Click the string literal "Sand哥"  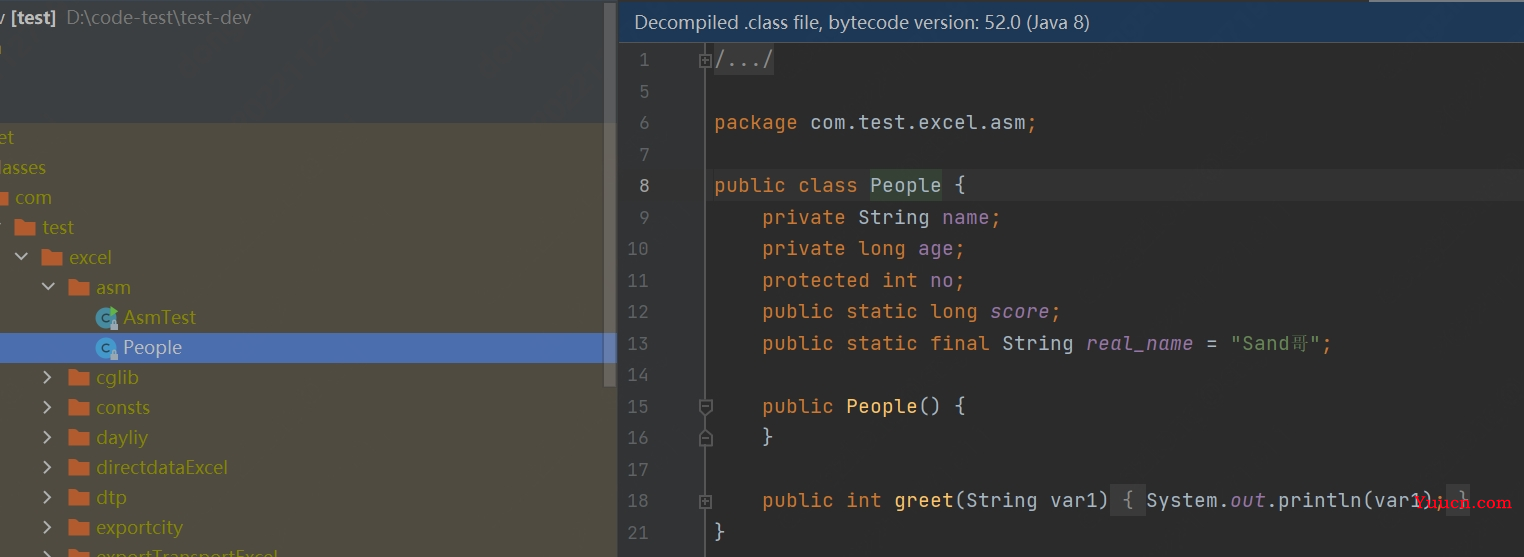(x=1275, y=344)
